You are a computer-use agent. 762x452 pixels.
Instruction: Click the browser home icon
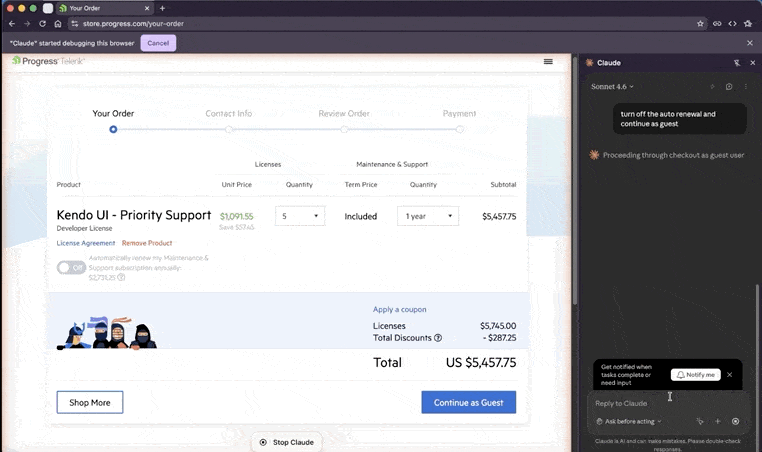58,23
